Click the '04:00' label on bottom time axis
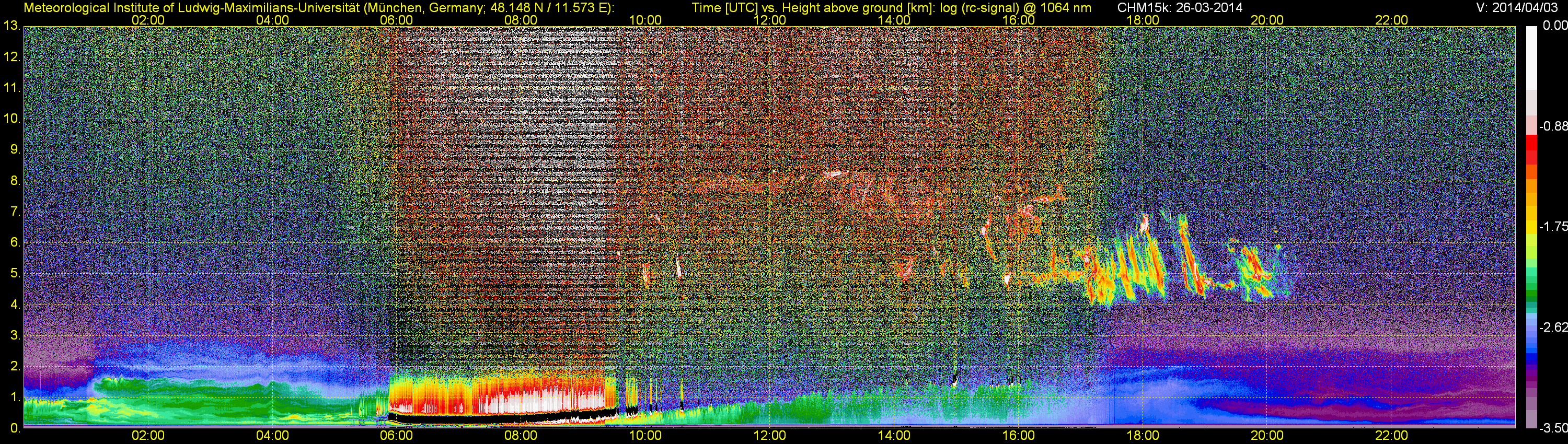 (x=272, y=436)
